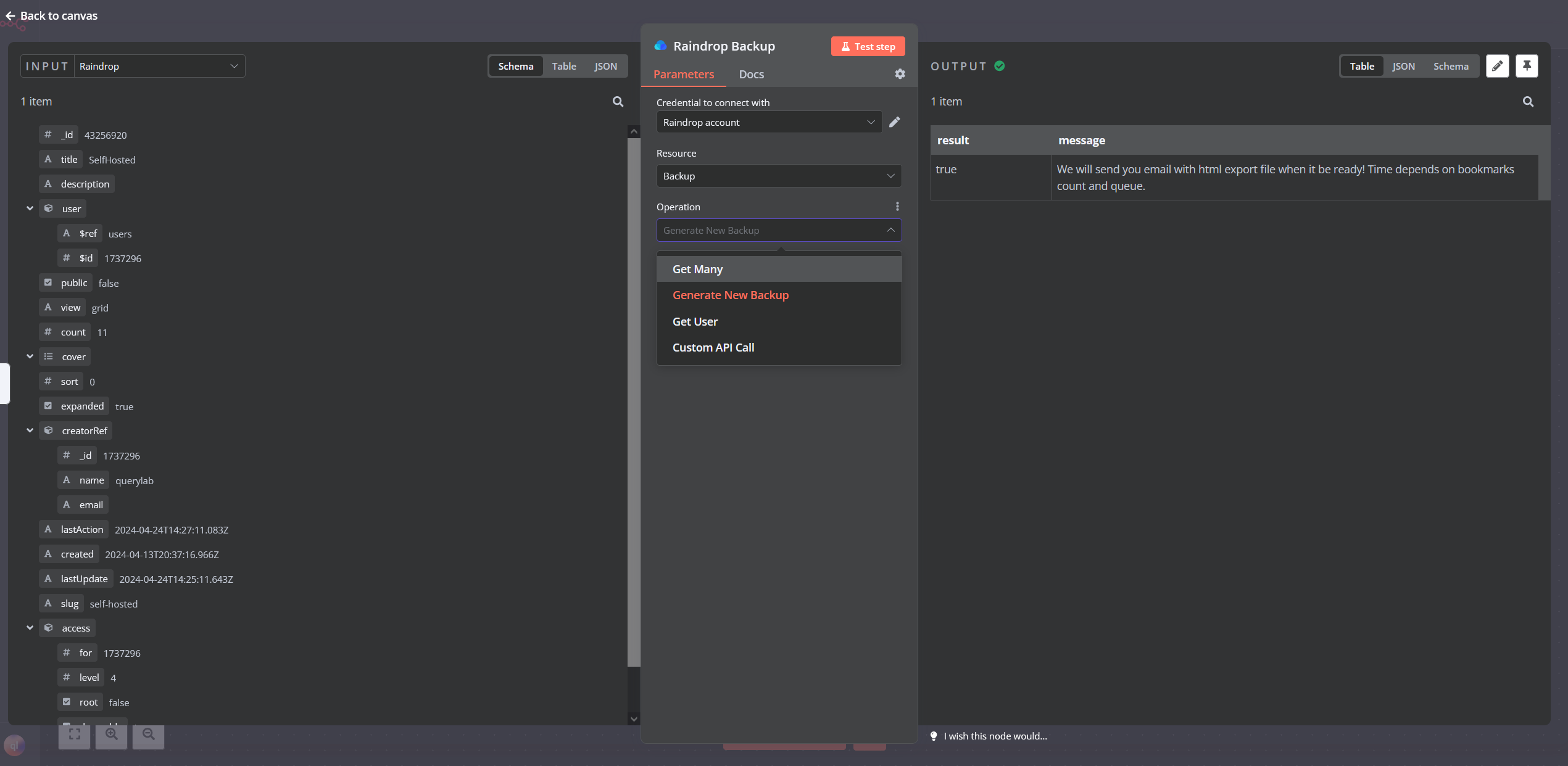Image resolution: width=1568 pixels, height=766 pixels.
Task: Click the Back to canvas arrow
Action: click(x=10, y=16)
